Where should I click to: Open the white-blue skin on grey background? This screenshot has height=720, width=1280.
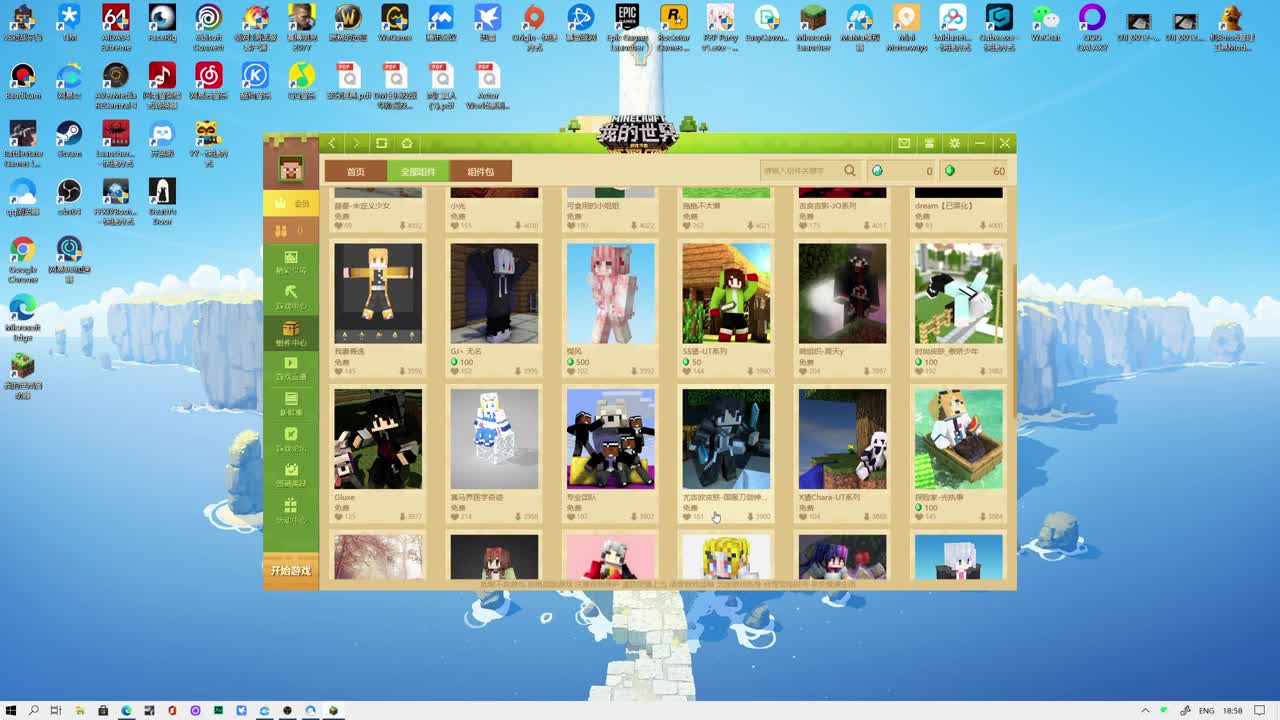tap(494, 439)
